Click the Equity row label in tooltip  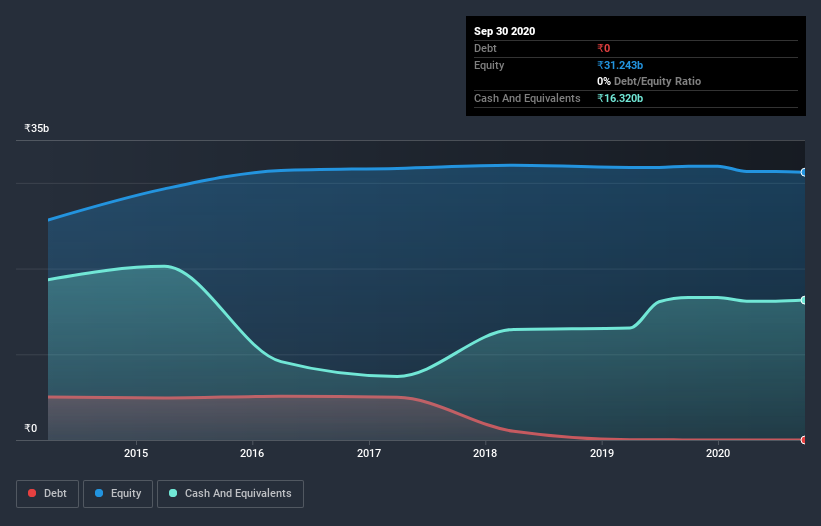click(x=489, y=65)
